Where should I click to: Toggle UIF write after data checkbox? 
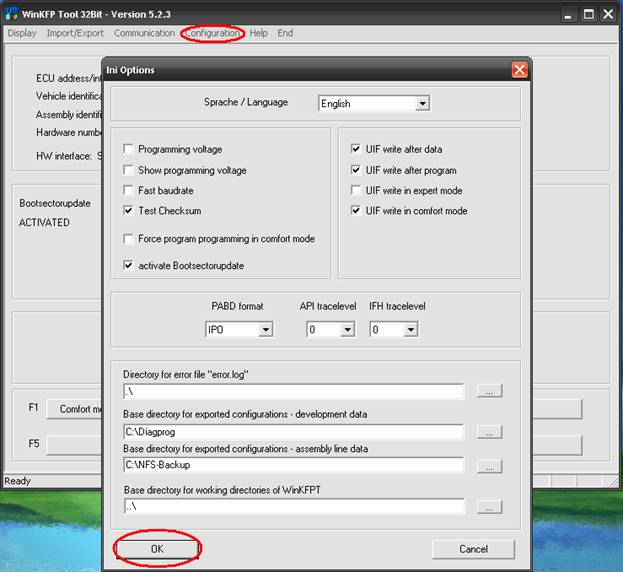[x=356, y=149]
